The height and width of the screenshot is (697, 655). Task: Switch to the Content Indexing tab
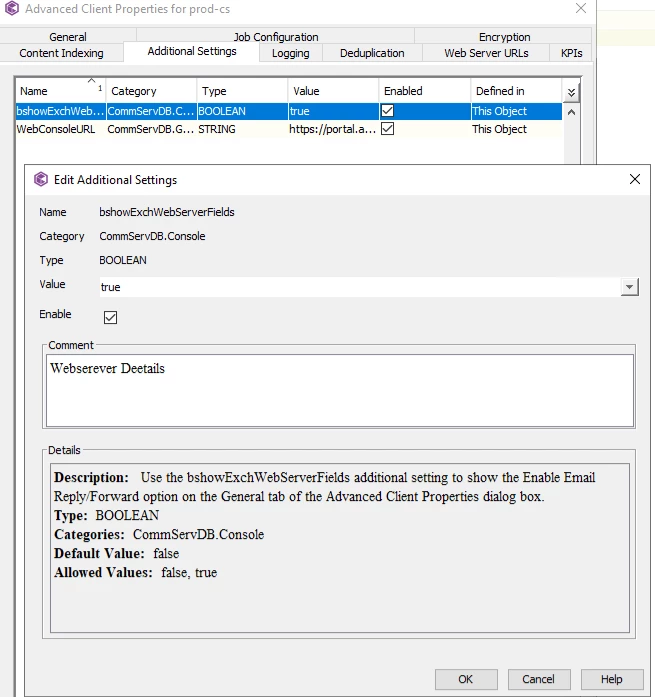pos(61,53)
